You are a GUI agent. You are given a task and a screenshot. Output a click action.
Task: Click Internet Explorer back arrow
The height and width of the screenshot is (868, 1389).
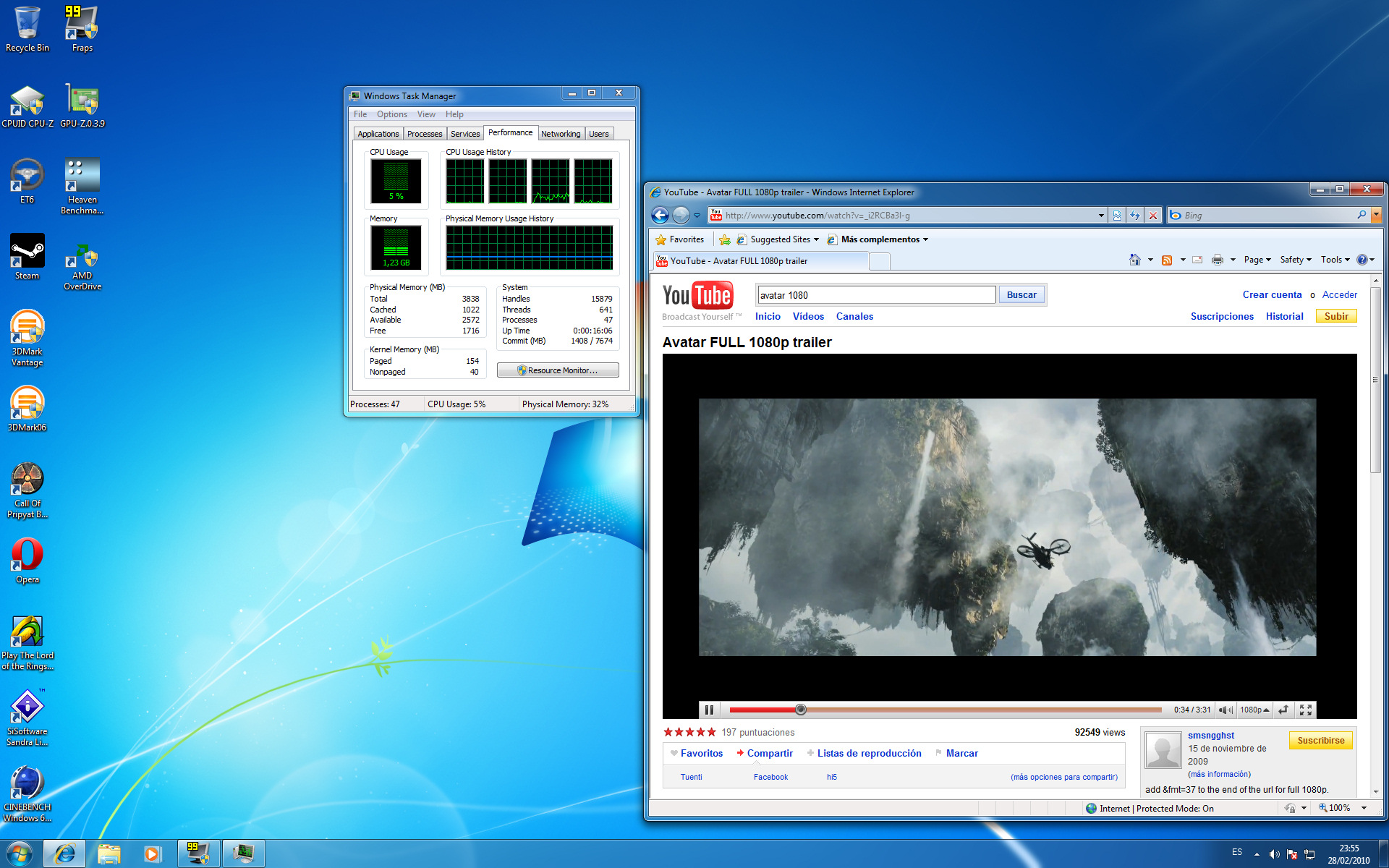click(x=660, y=215)
